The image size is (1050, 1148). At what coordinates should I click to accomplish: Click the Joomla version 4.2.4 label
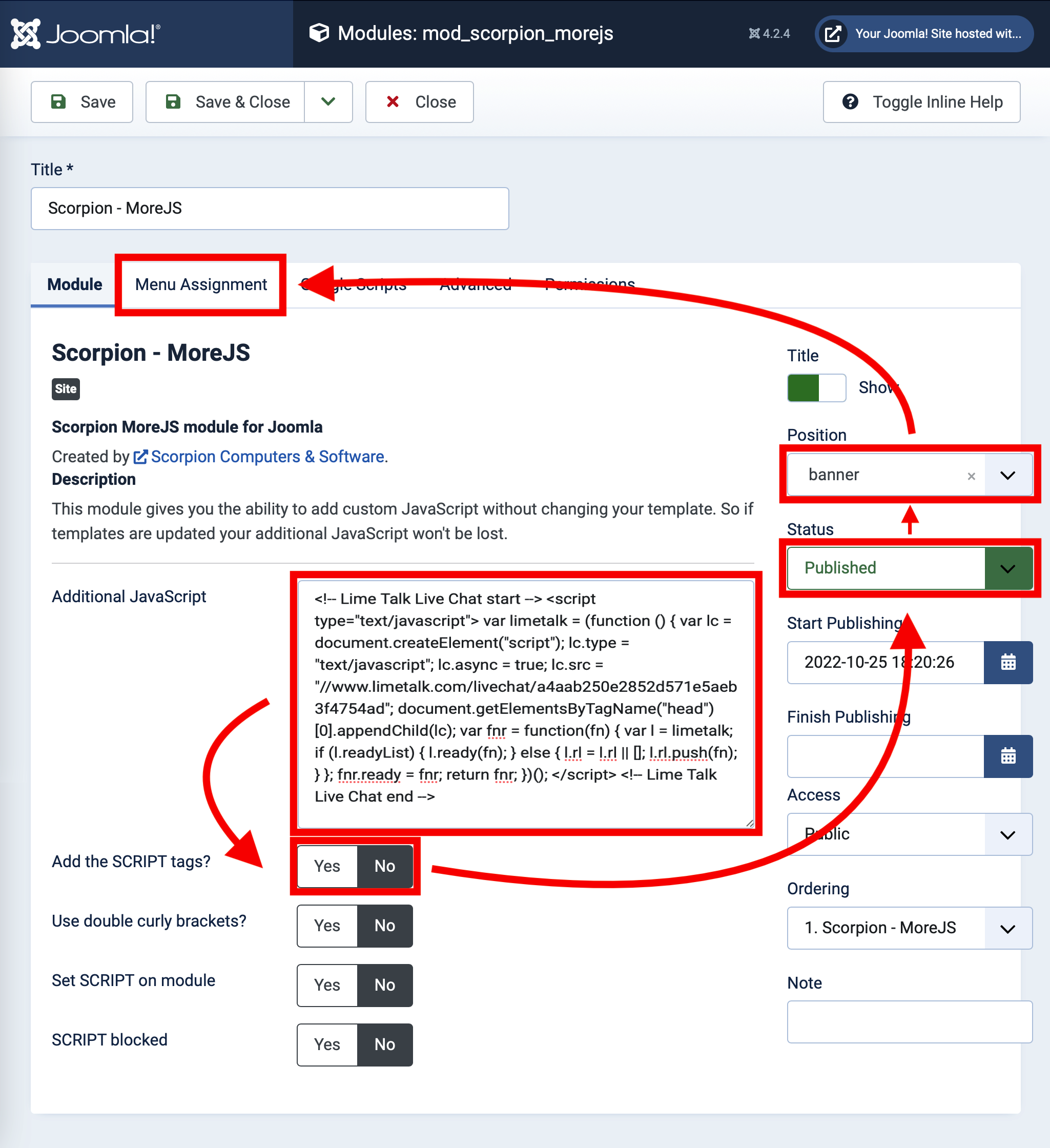pyautogui.click(x=769, y=34)
